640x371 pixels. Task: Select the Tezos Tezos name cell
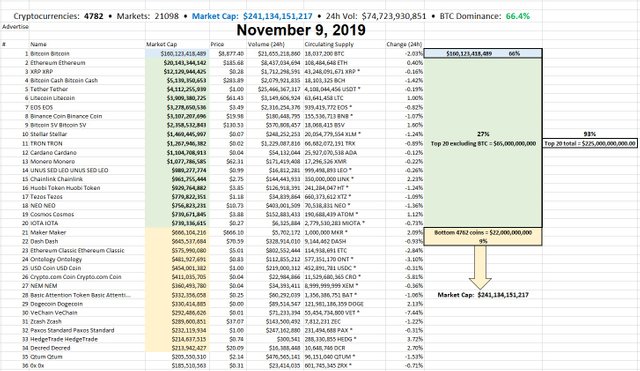coord(47,197)
